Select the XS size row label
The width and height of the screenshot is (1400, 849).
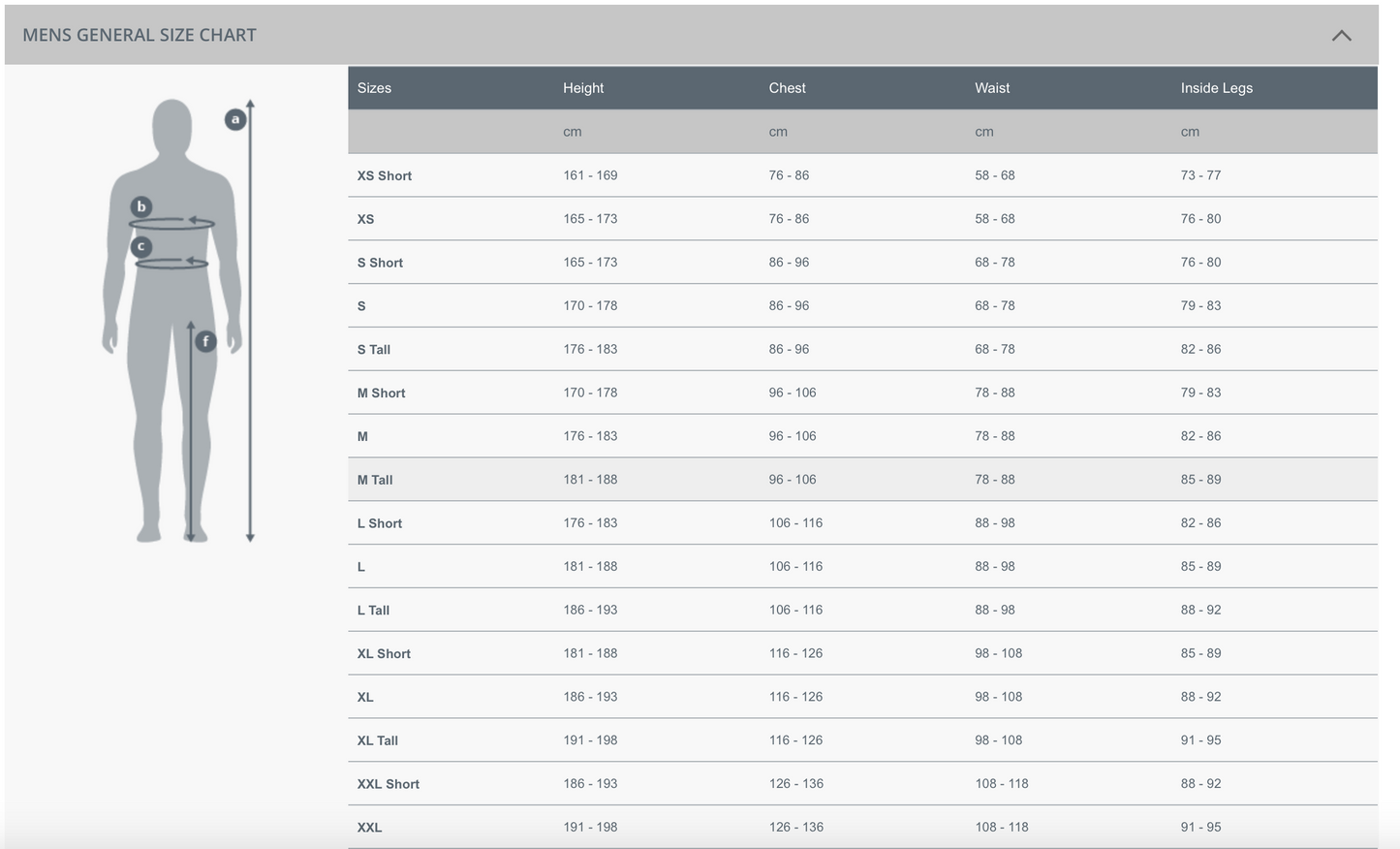click(x=365, y=219)
